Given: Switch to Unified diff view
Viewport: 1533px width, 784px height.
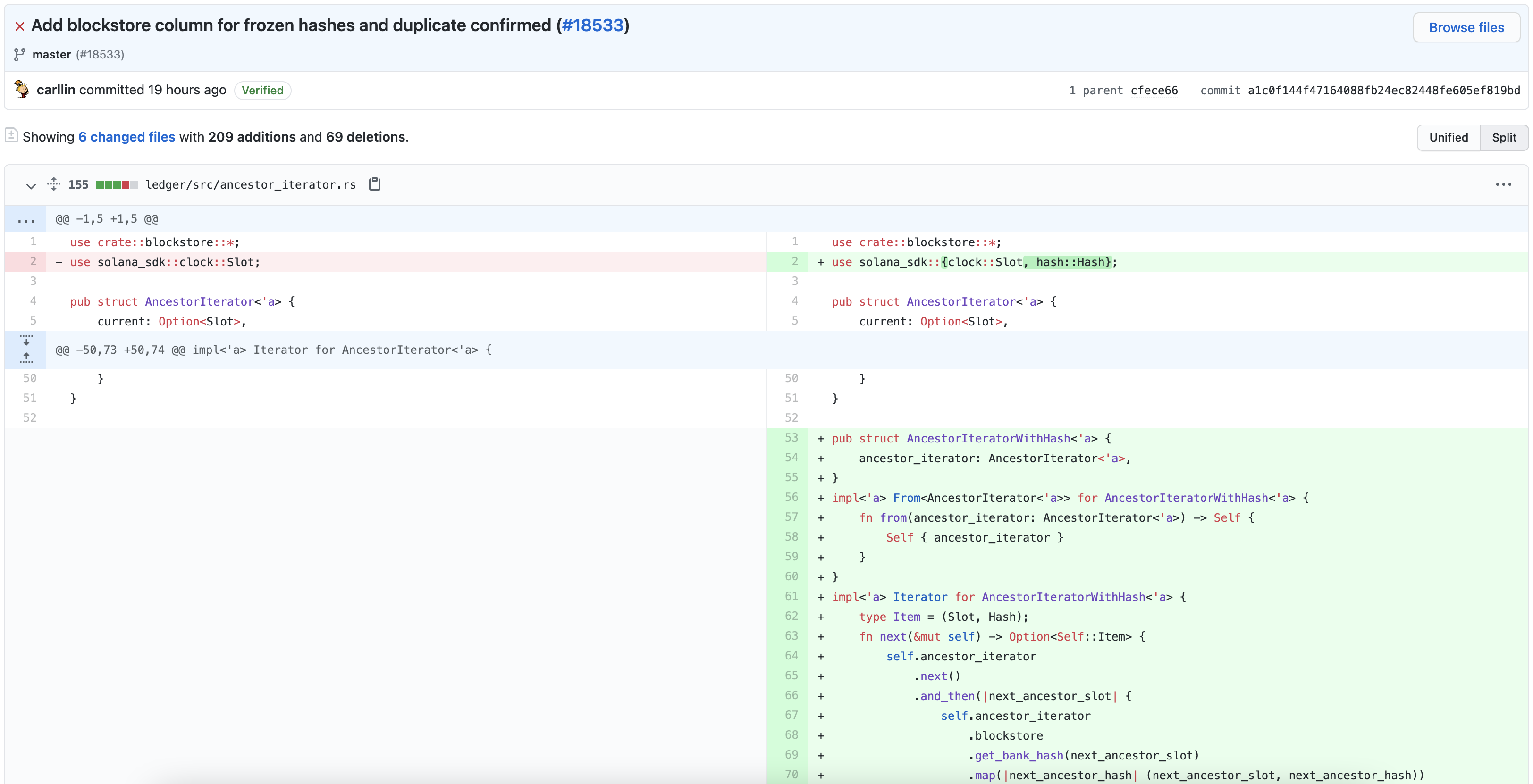Looking at the screenshot, I should click(x=1448, y=137).
